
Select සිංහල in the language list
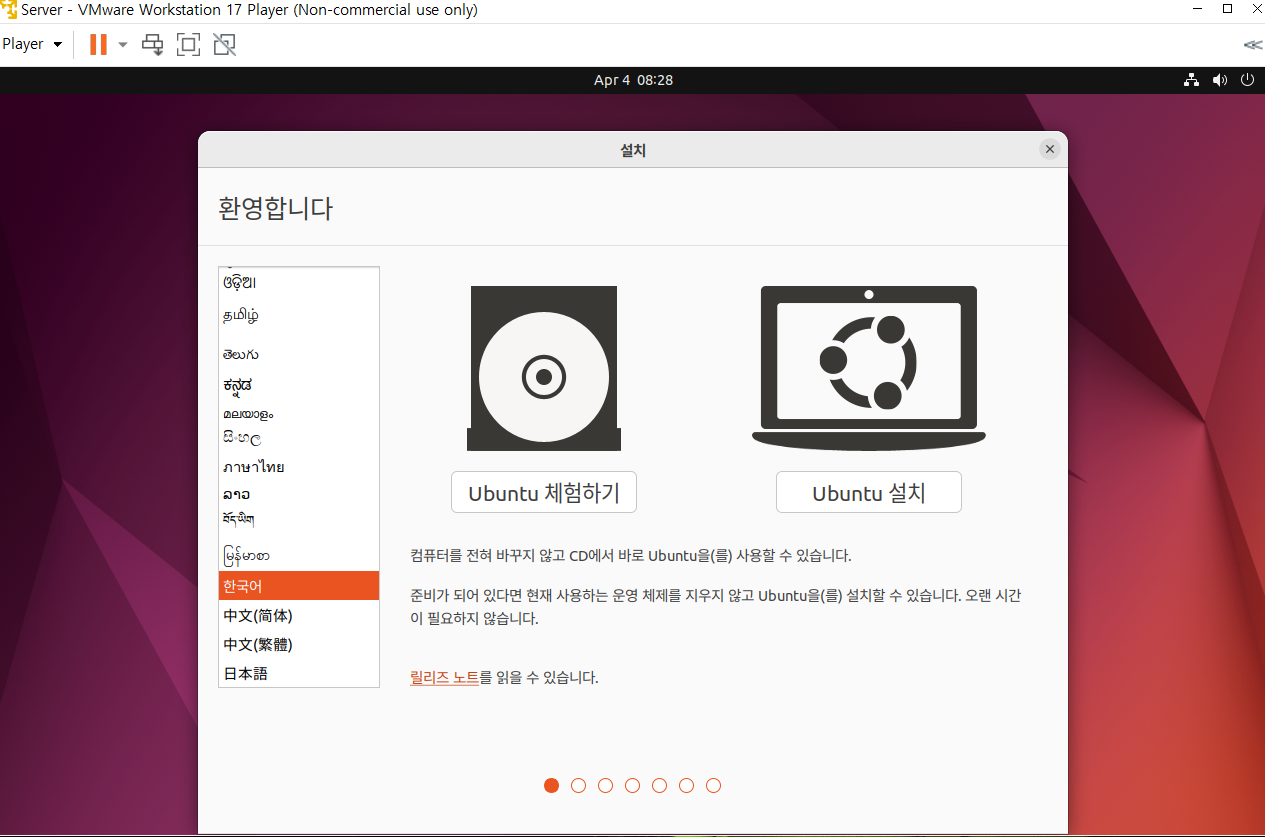point(299,438)
